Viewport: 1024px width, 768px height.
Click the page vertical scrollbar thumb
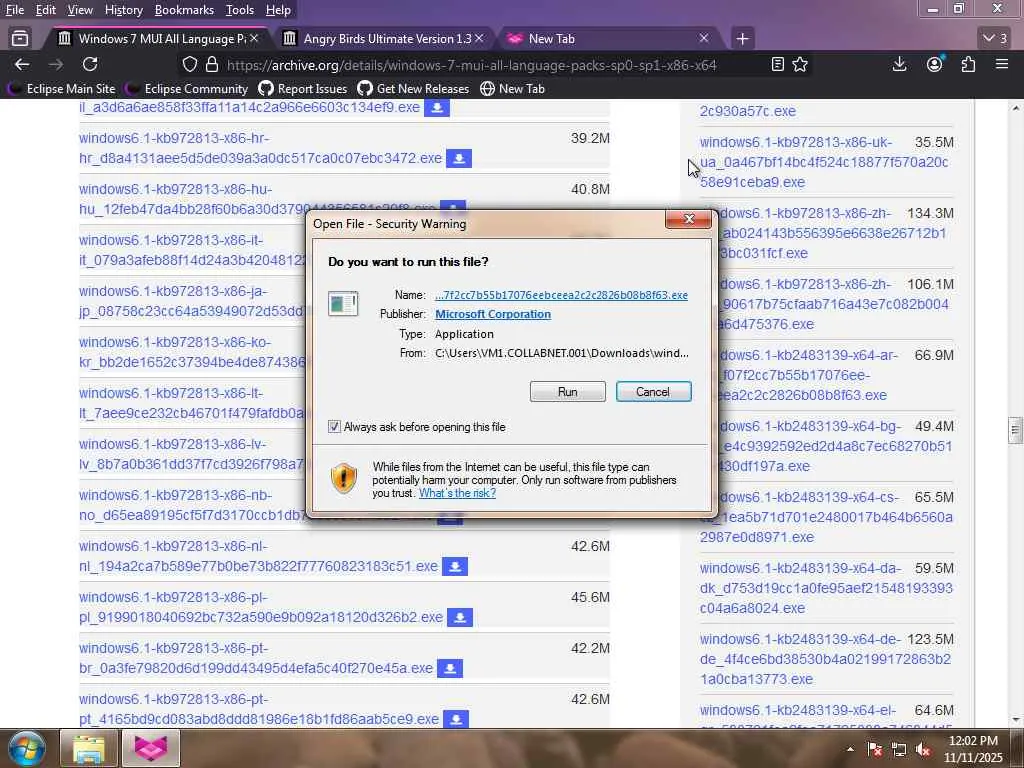[1015, 430]
